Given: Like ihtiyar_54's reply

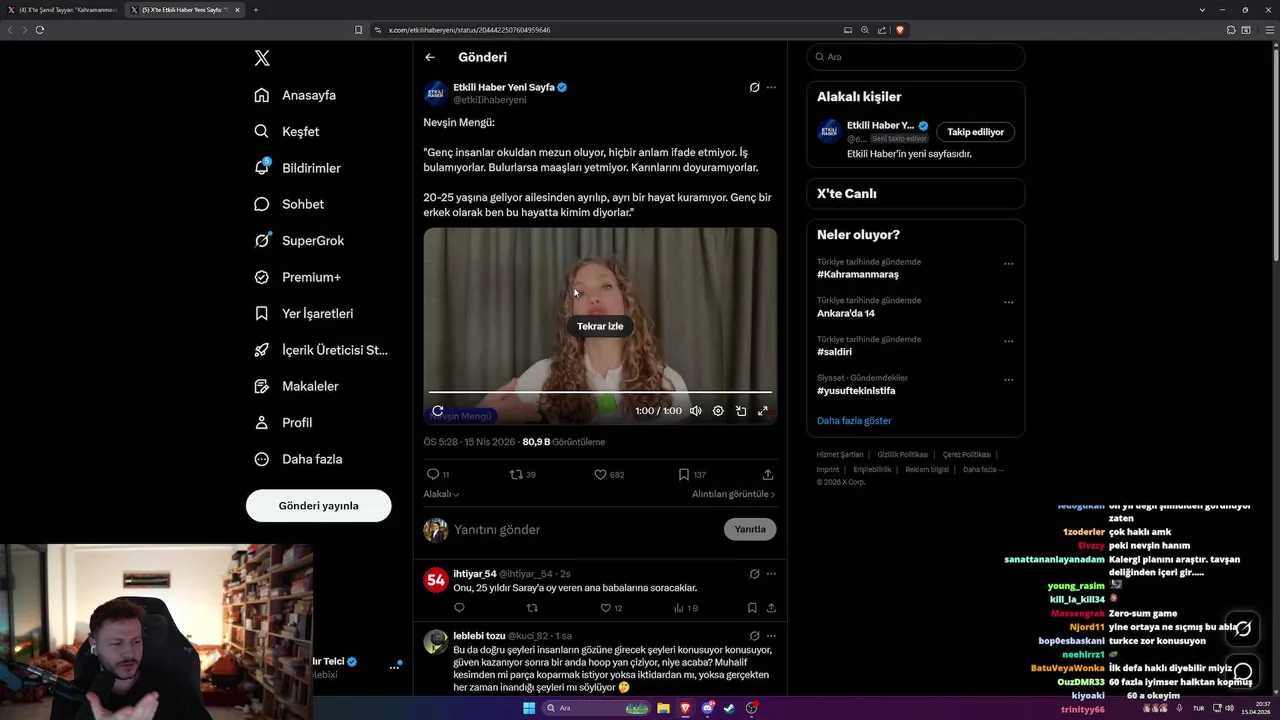Looking at the screenshot, I should click(605, 608).
